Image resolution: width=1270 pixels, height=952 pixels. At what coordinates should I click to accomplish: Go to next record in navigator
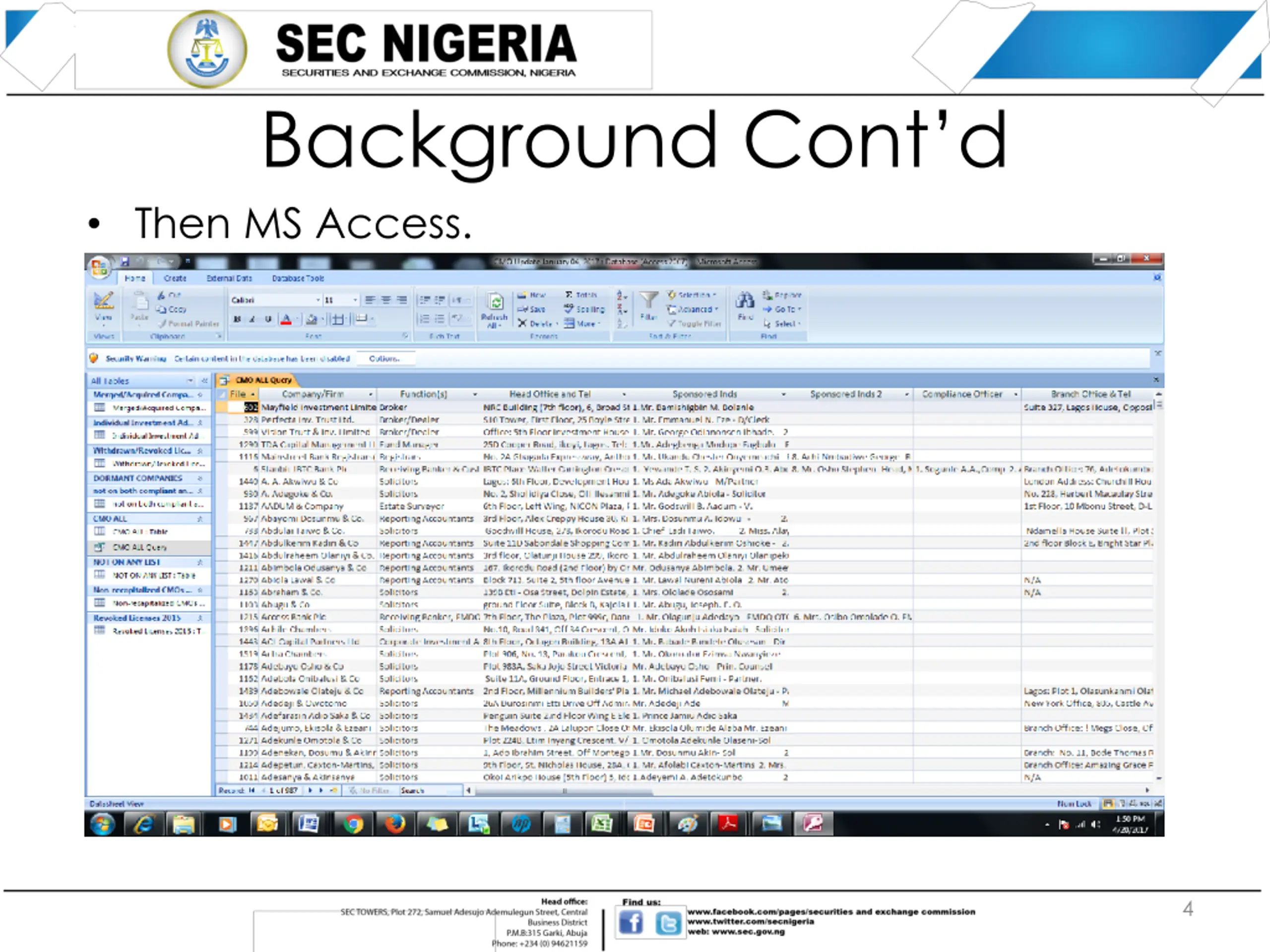point(311,790)
